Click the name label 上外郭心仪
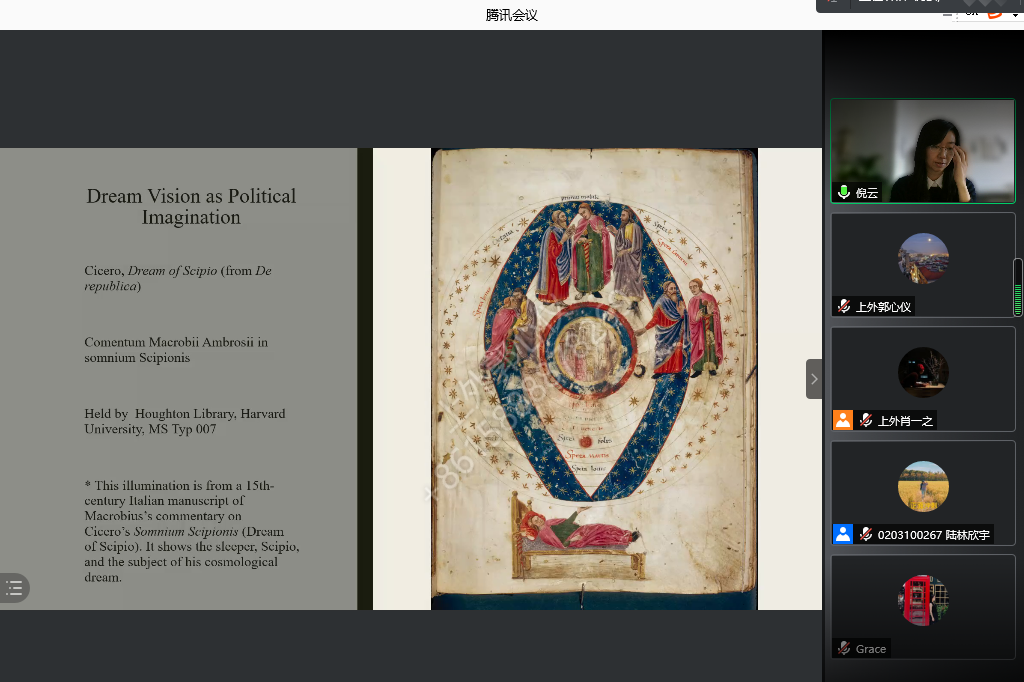Image resolution: width=1024 pixels, height=682 pixels. coord(883,307)
